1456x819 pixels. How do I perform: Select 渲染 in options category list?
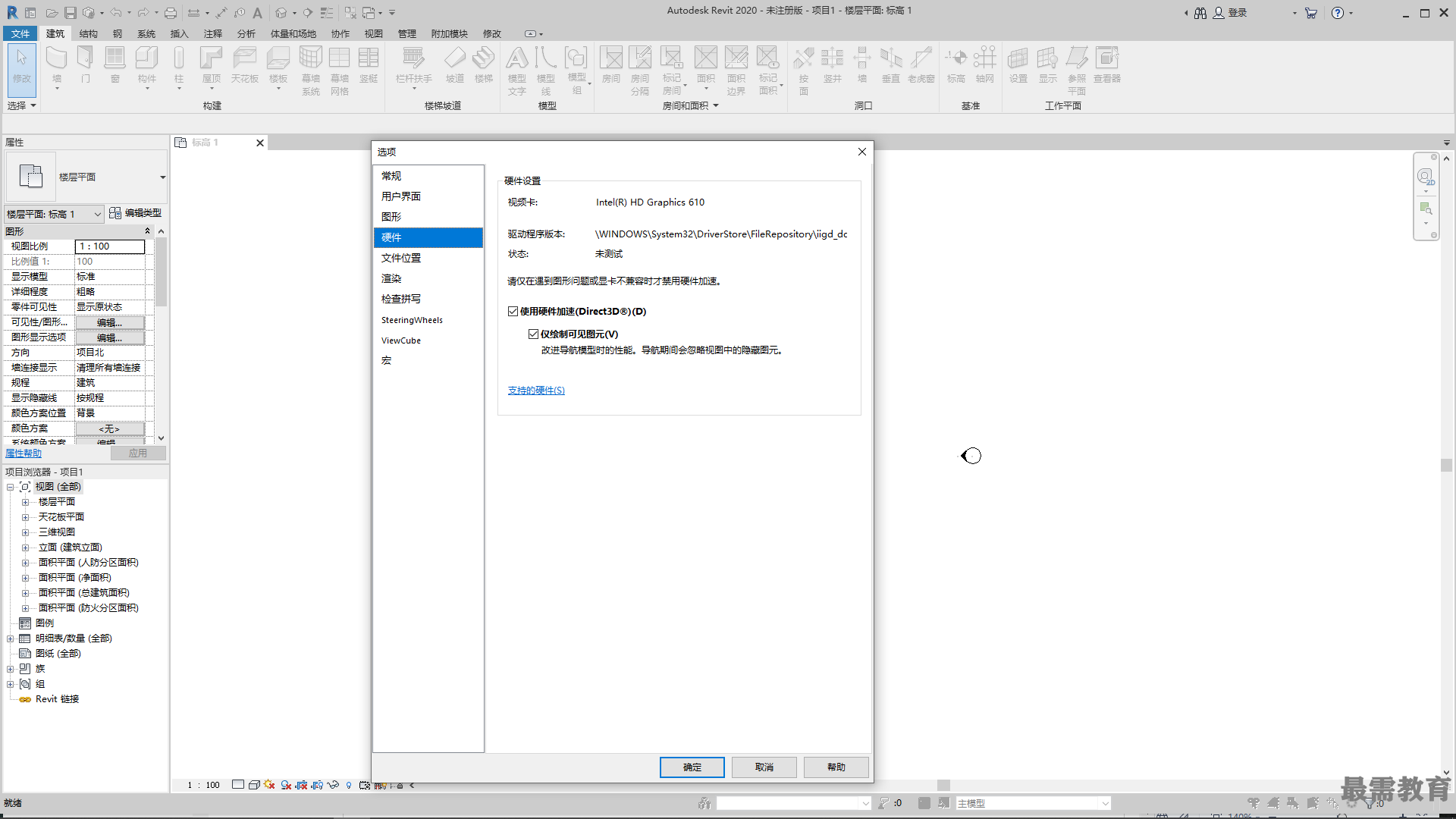click(428, 278)
